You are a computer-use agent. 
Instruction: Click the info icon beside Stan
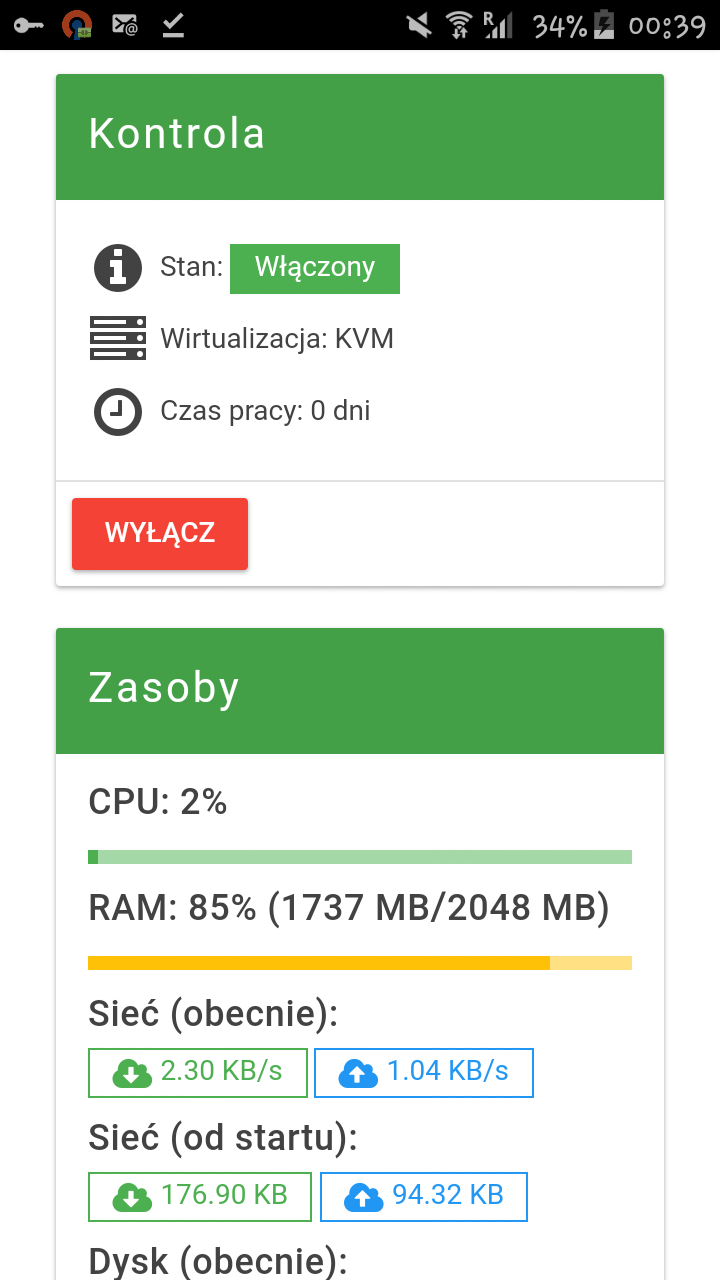(118, 267)
